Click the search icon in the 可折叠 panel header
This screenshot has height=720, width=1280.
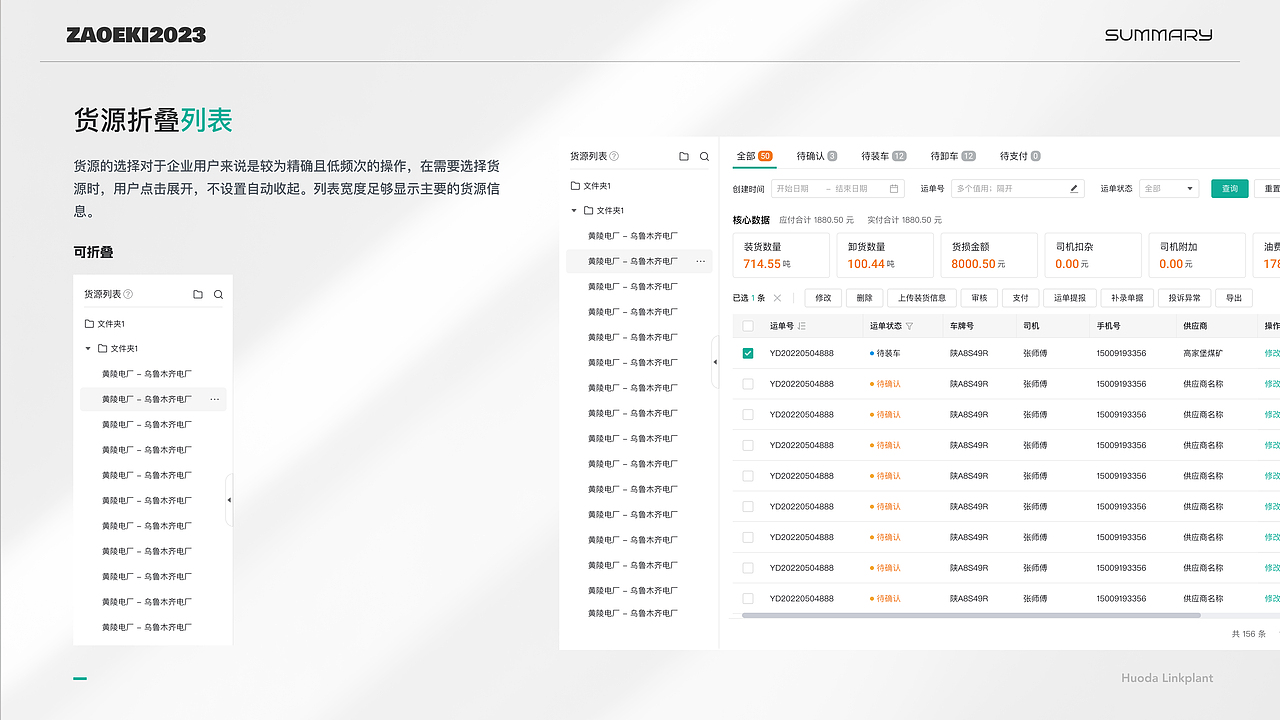(x=218, y=295)
